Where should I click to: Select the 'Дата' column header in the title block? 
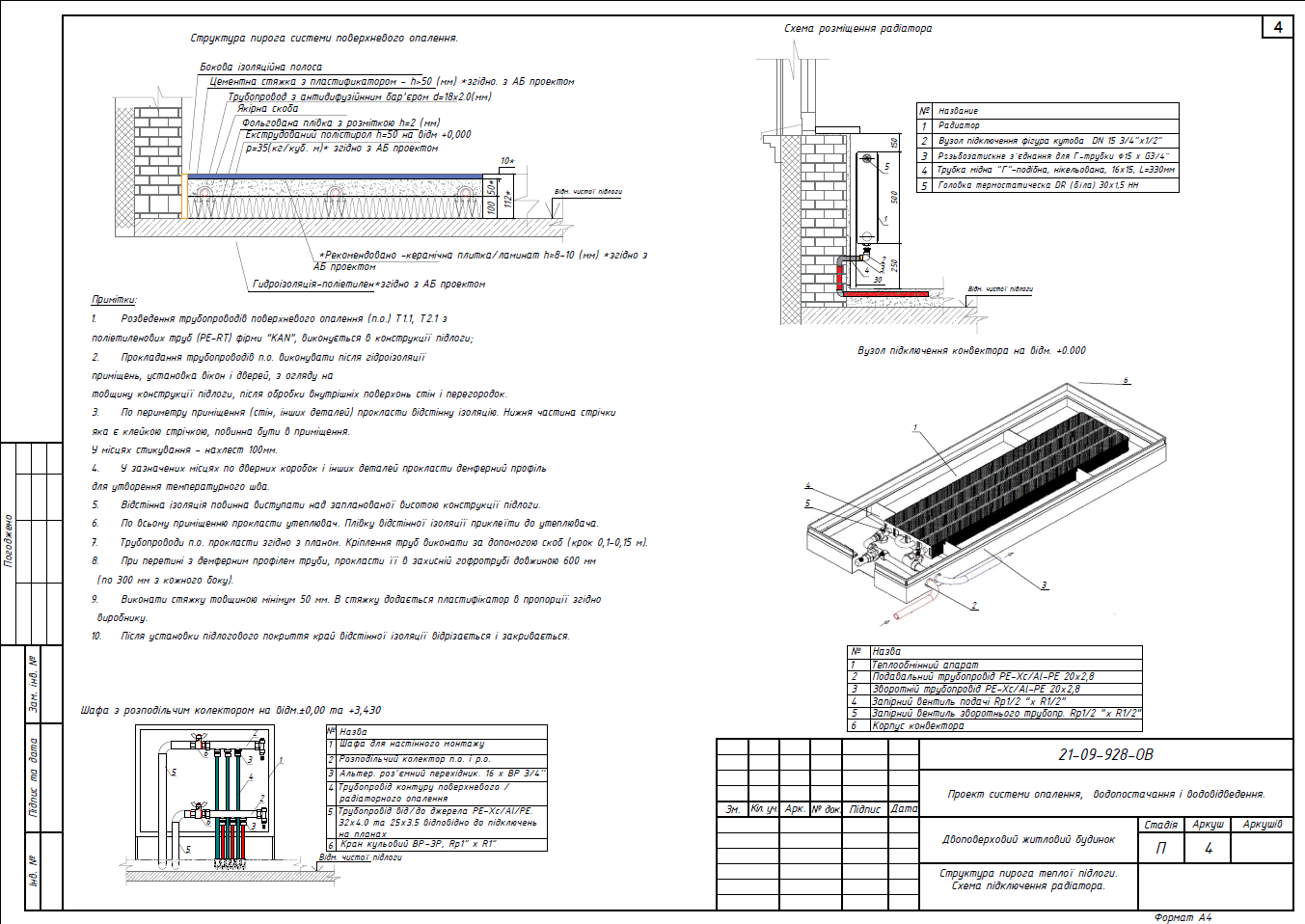tap(904, 809)
